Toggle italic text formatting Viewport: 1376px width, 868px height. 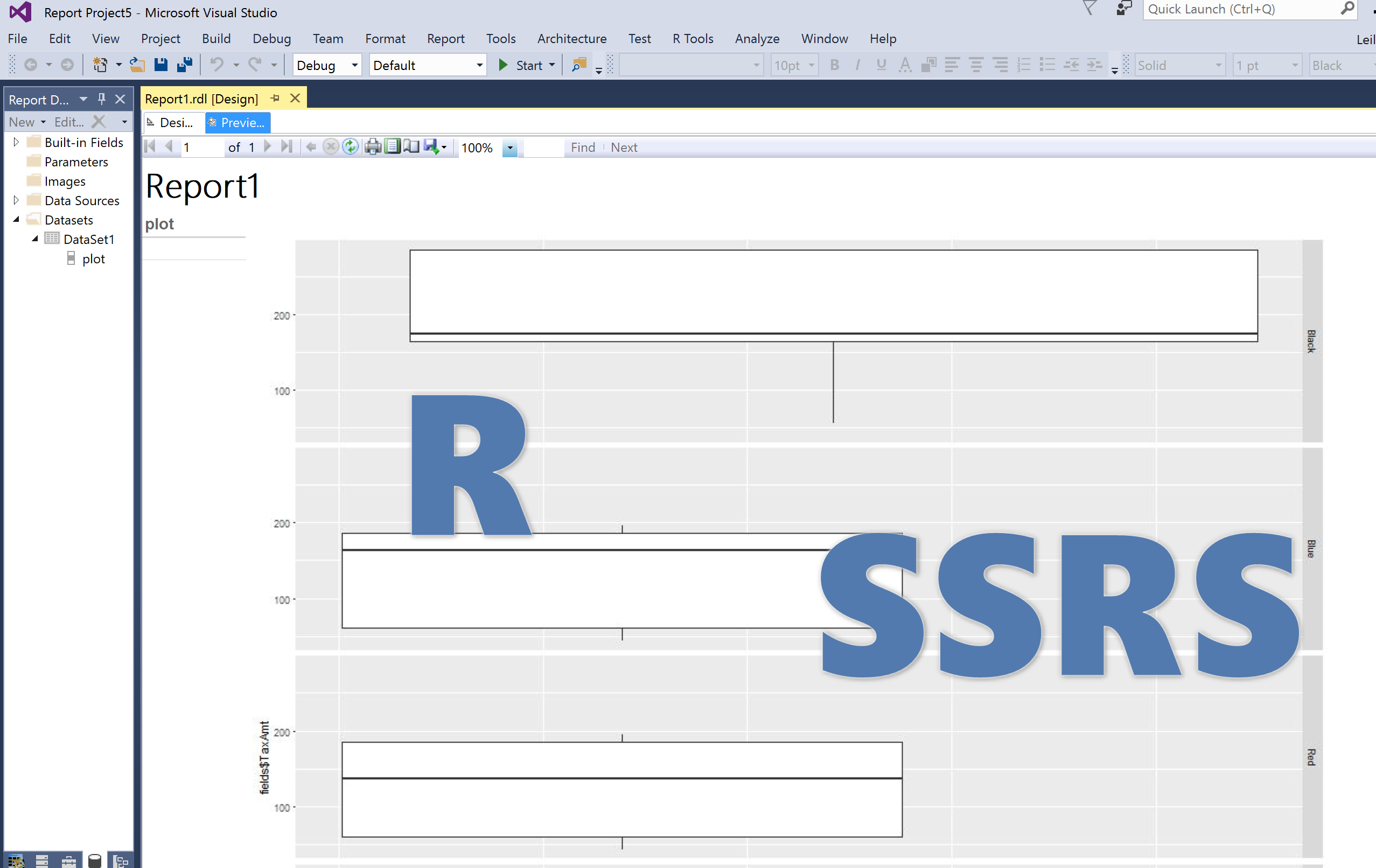(x=857, y=65)
